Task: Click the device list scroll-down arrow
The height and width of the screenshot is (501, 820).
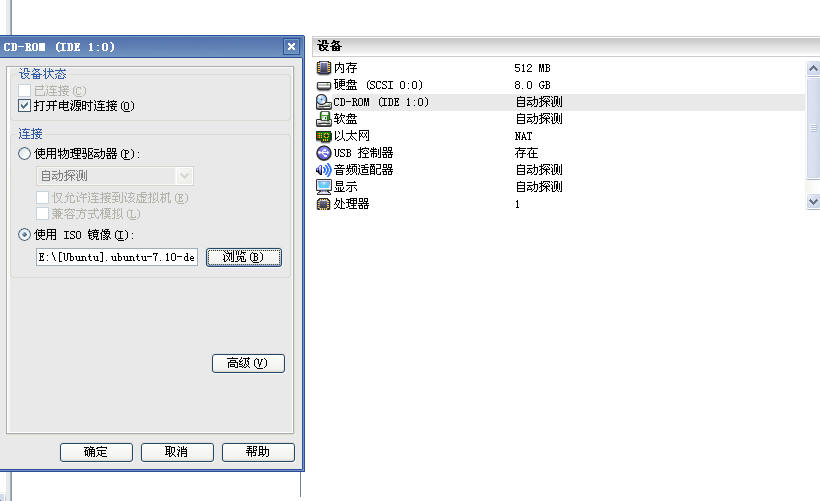Action: pyautogui.click(x=813, y=201)
